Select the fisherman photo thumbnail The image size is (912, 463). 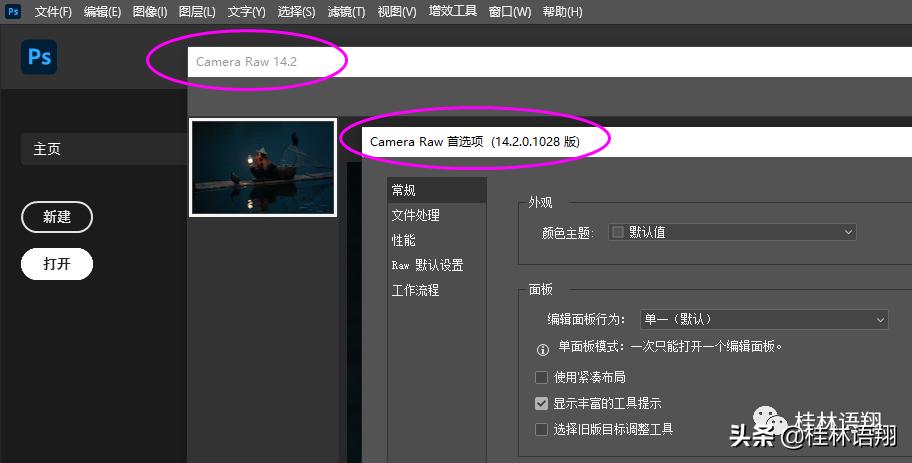tap(263, 168)
